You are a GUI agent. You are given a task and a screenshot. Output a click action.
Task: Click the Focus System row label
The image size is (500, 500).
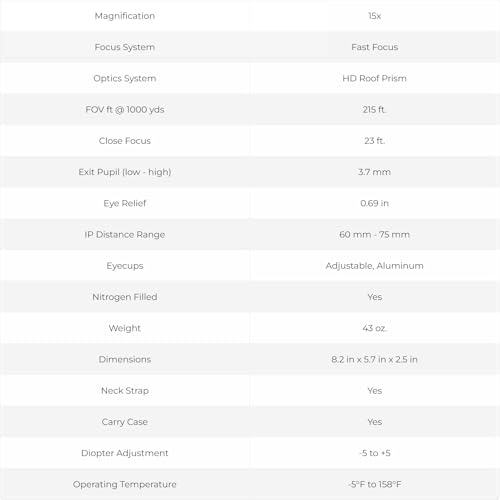[125, 47]
